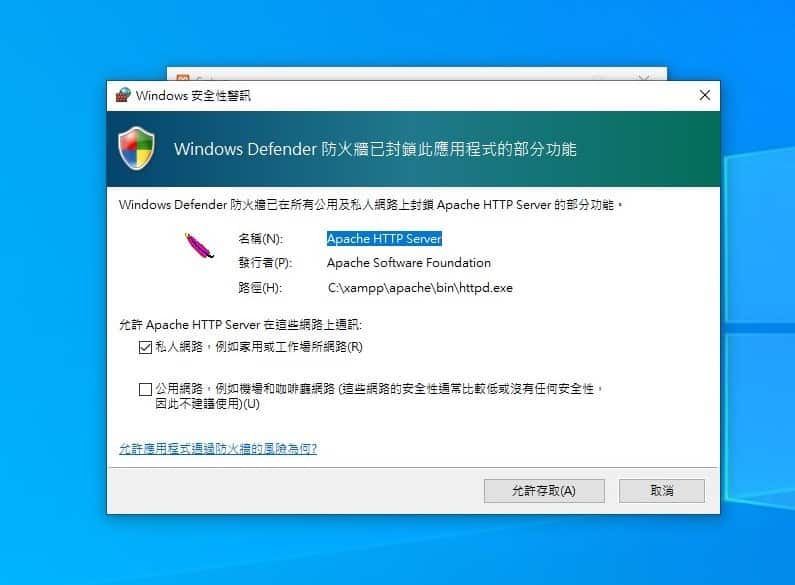Click the highlighted Apache HTTP Server name field
This screenshot has width=795, height=585.
[x=384, y=239]
